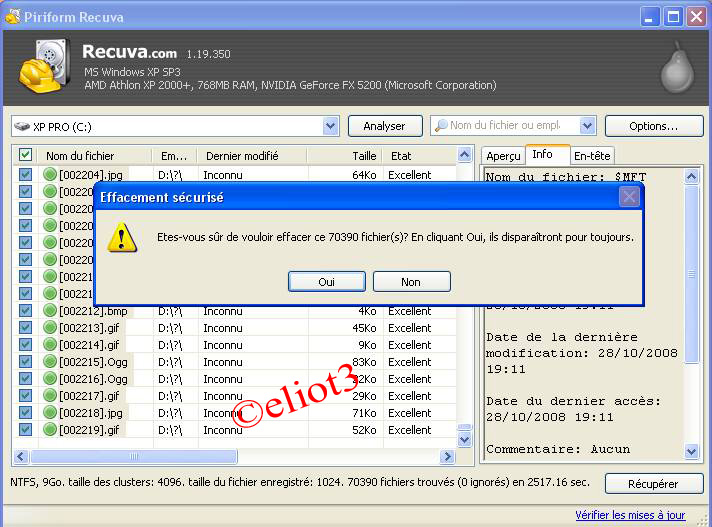Click Non to cancel the erase

(x=411, y=282)
